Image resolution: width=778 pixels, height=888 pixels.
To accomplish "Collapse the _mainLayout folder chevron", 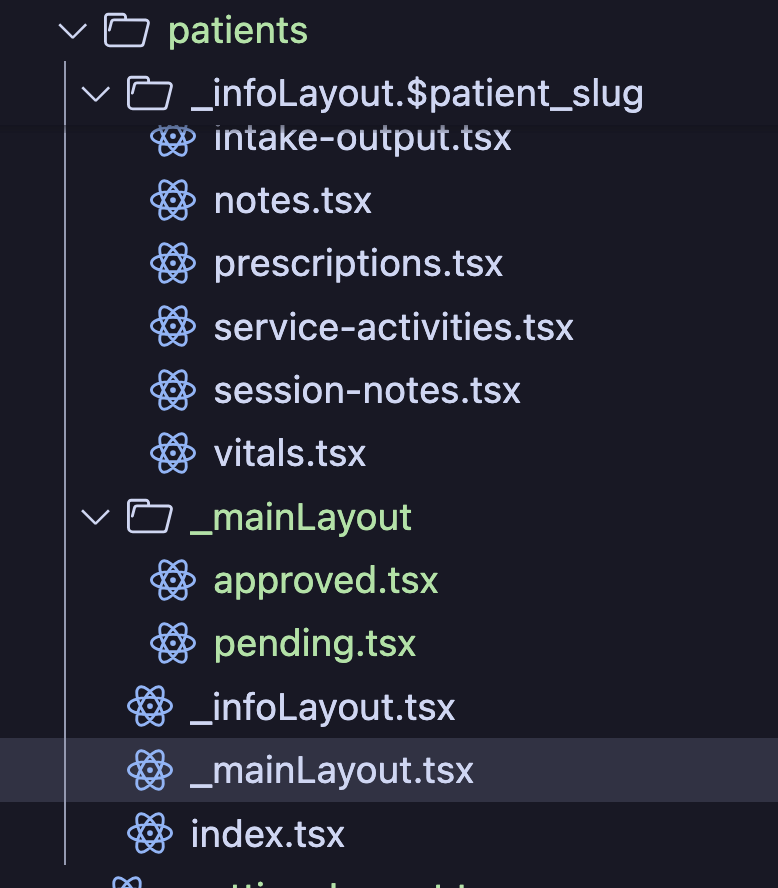I will pos(96,517).
